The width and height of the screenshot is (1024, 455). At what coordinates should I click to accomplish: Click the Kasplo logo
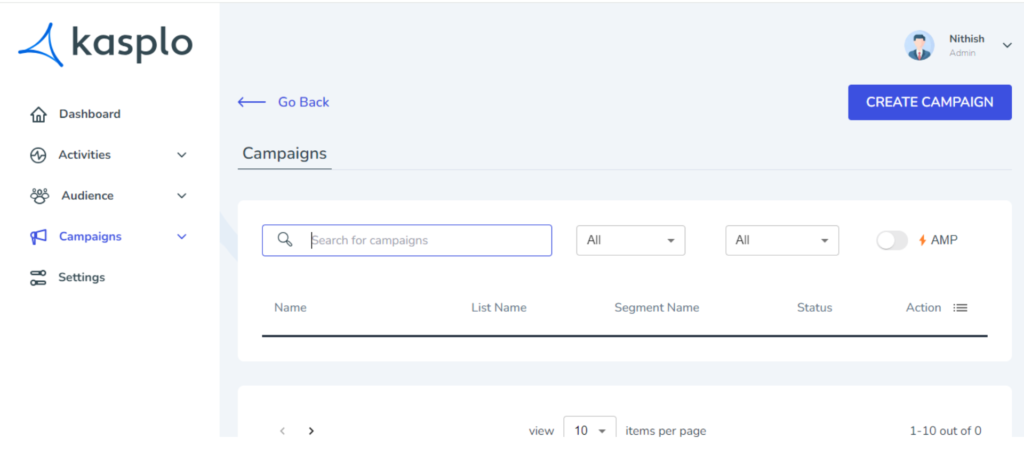click(x=105, y=44)
